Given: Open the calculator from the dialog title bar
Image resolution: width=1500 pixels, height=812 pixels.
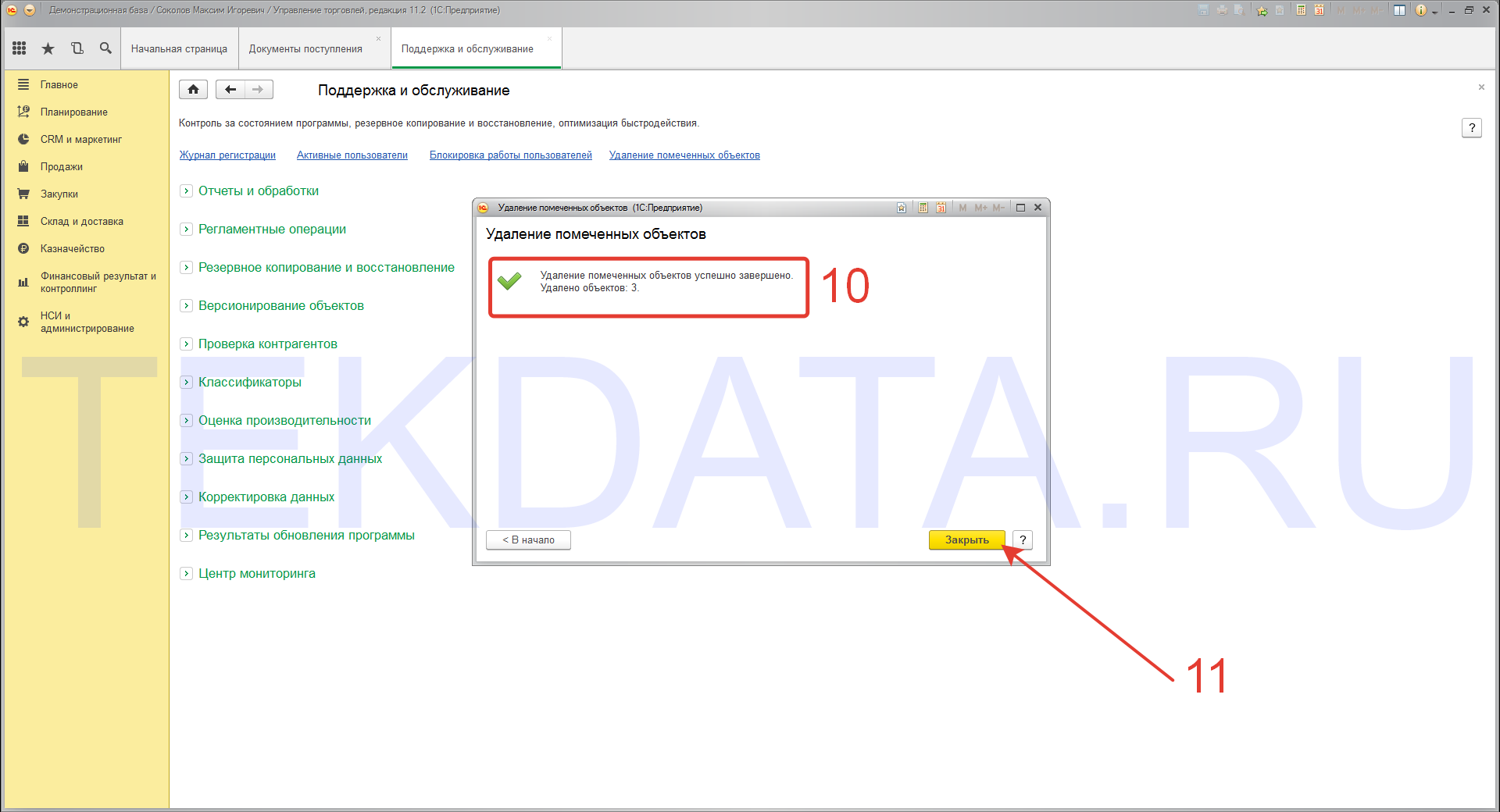Looking at the screenshot, I should (923, 208).
